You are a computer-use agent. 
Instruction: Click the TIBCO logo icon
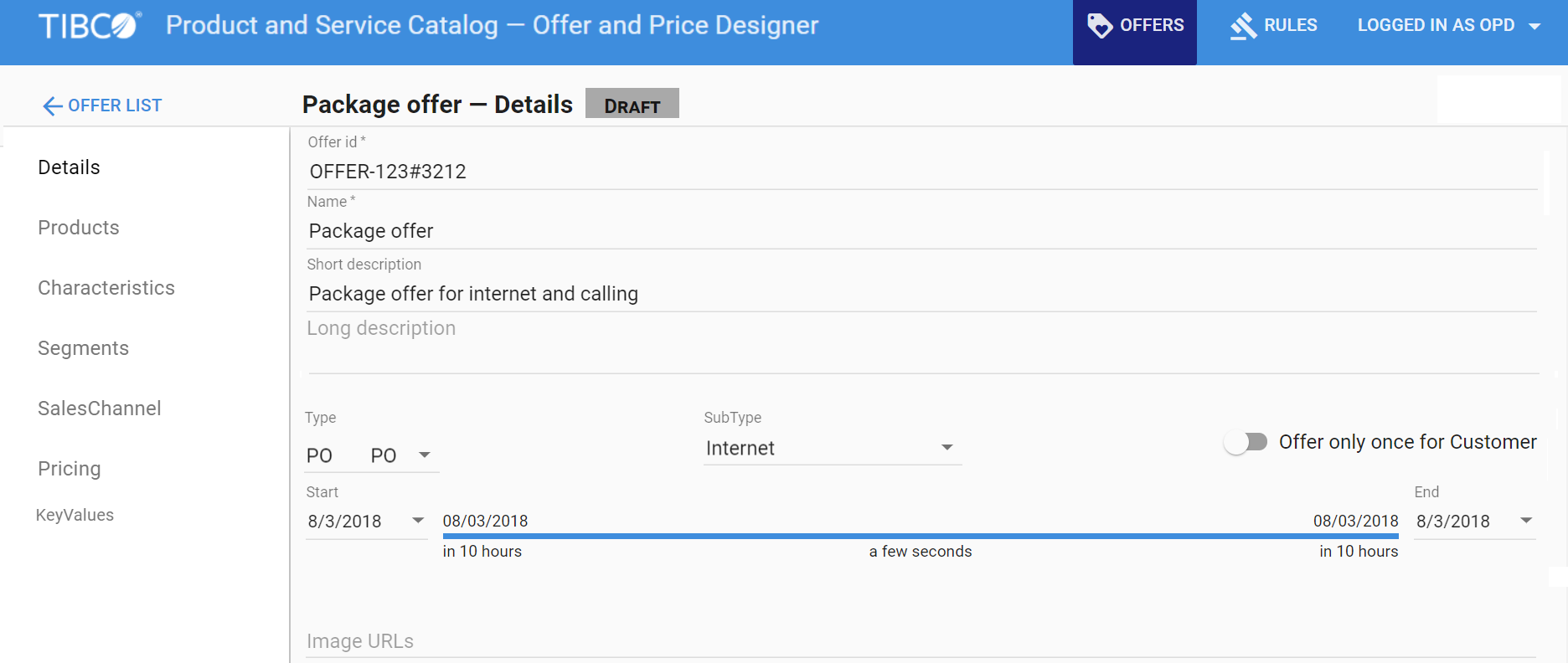coord(90,26)
